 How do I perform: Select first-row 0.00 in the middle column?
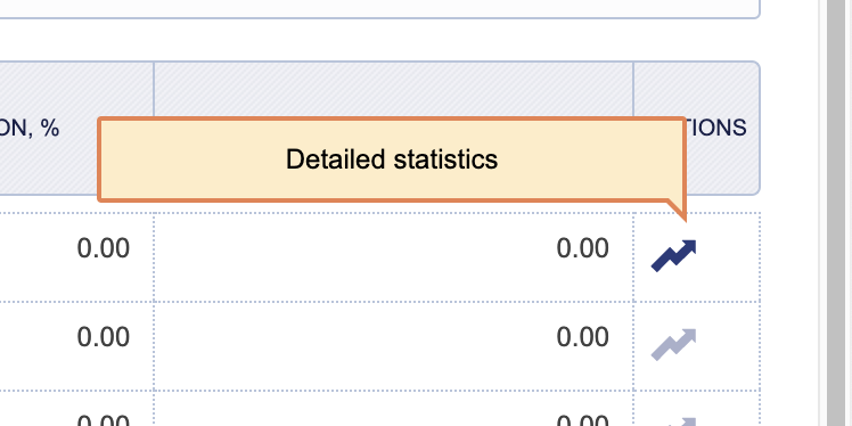click(x=582, y=248)
